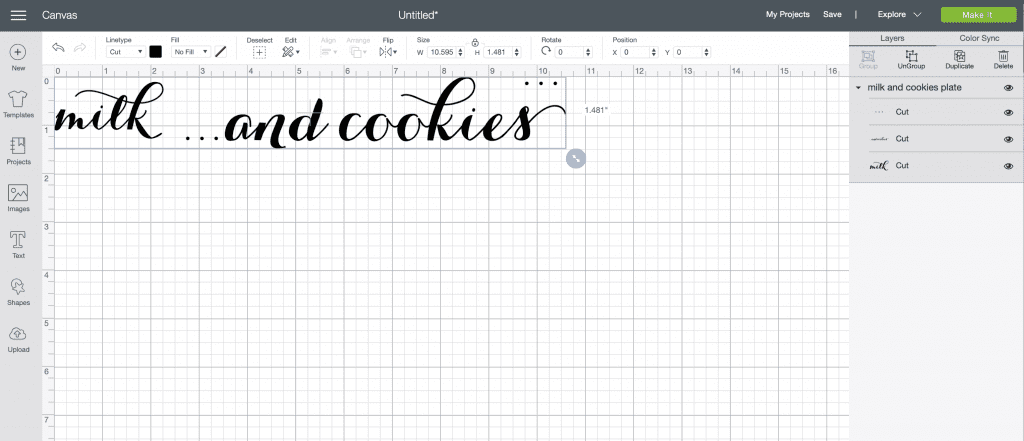Save the project
The image size is (1024, 441).
click(832, 14)
